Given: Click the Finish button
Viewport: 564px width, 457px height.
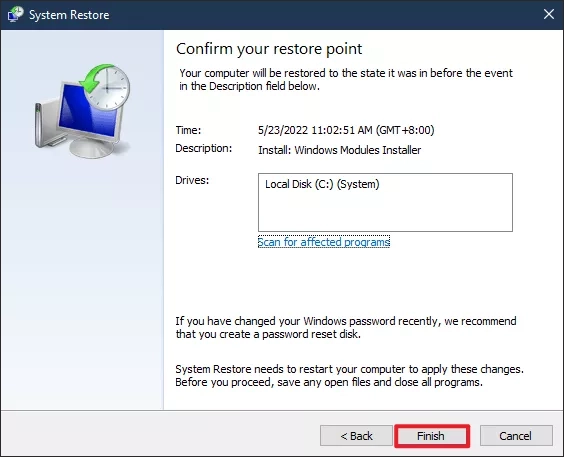Looking at the screenshot, I should [432, 436].
